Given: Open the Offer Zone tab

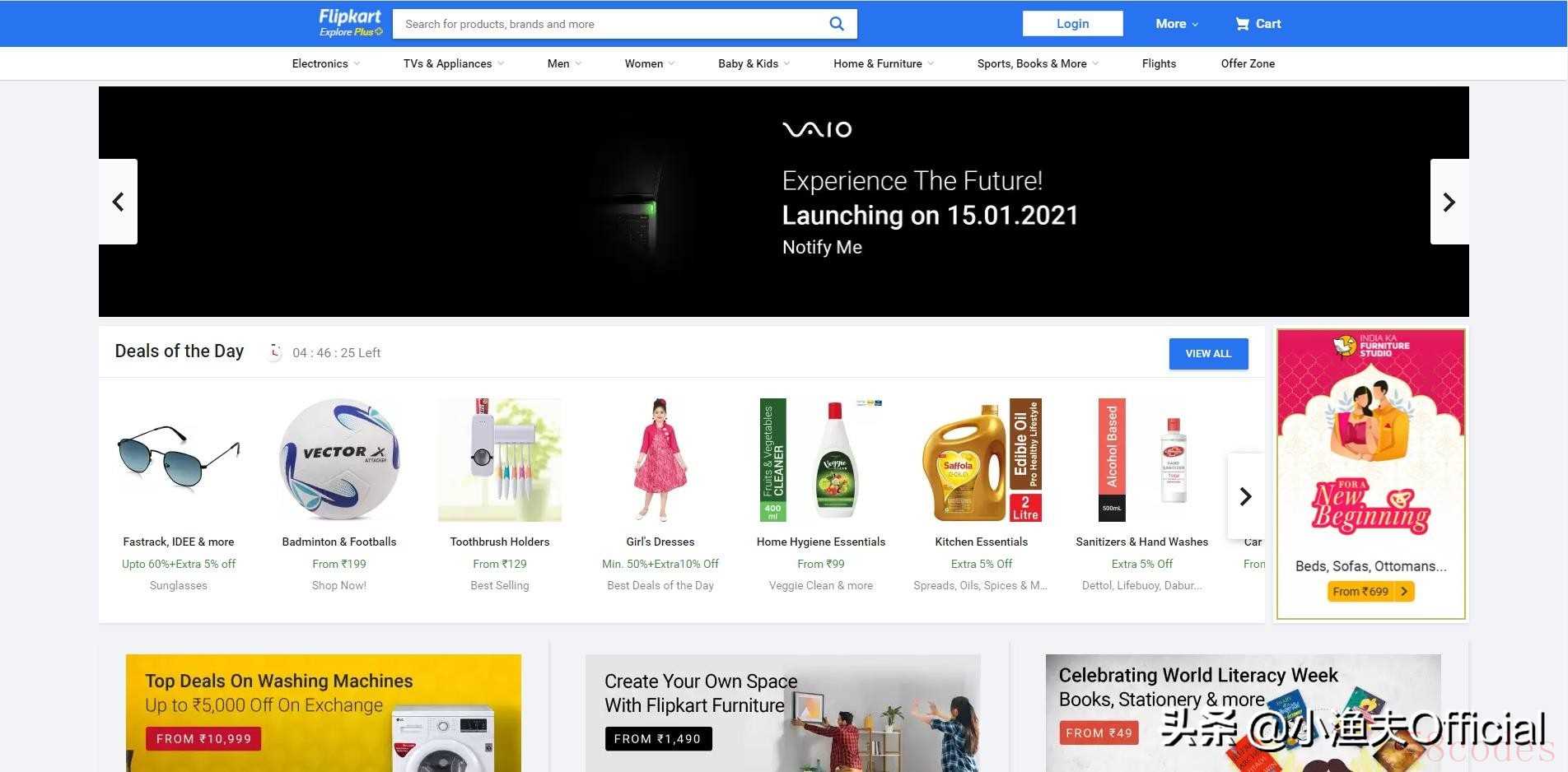Looking at the screenshot, I should [x=1248, y=63].
